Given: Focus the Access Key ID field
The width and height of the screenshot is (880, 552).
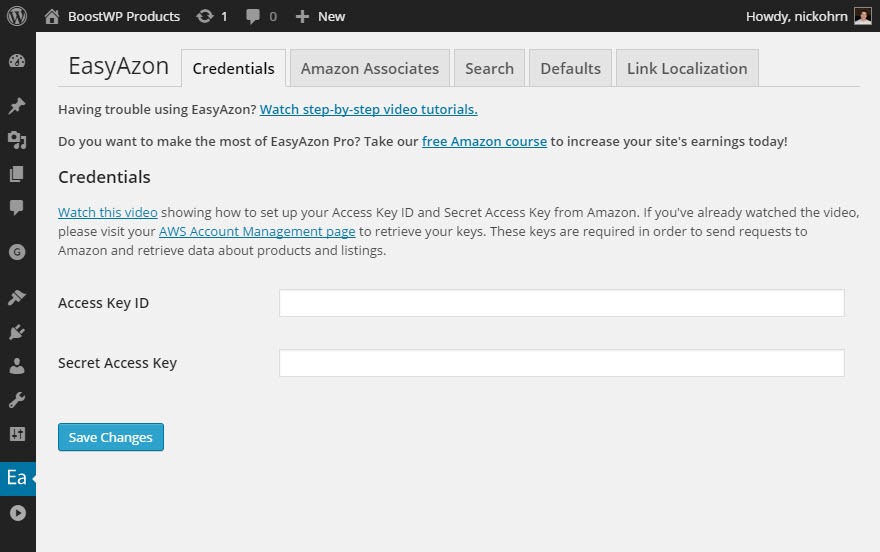Looking at the screenshot, I should coord(562,303).
